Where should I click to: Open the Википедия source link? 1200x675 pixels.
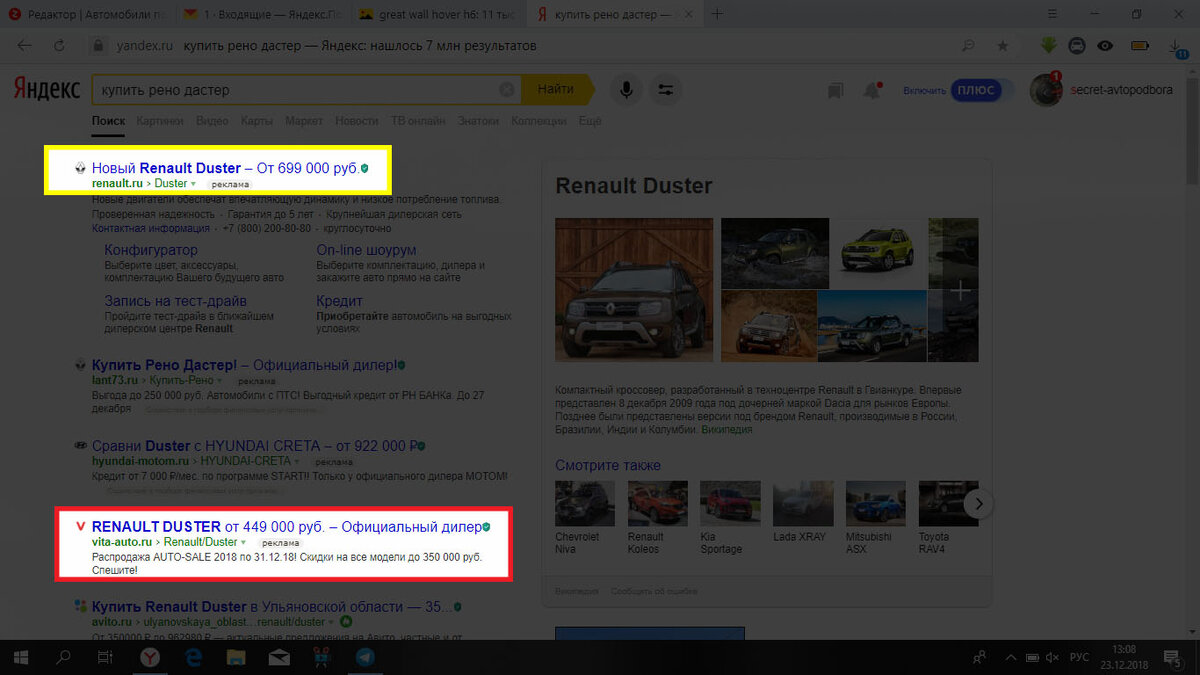[x=727, y=429]
